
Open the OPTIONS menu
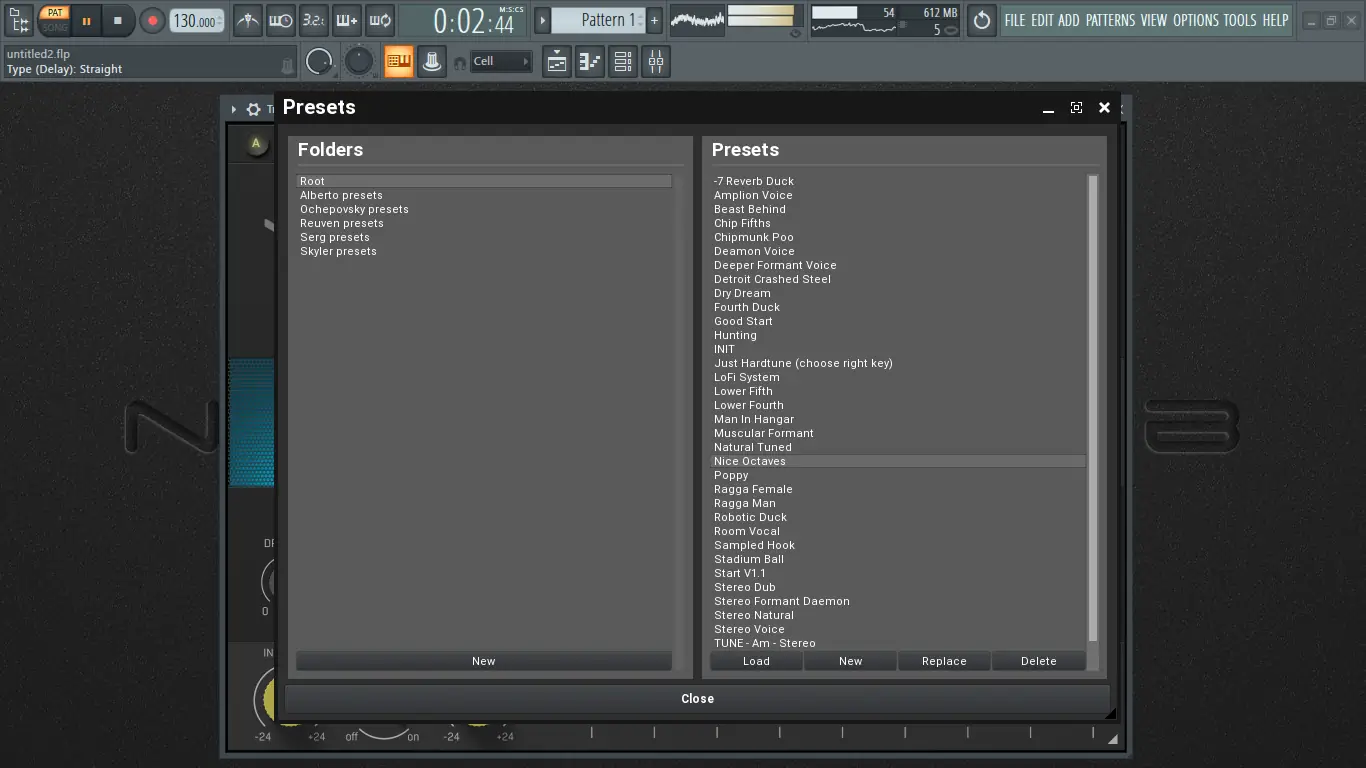pyautogui.click(x=1196, y=20)
